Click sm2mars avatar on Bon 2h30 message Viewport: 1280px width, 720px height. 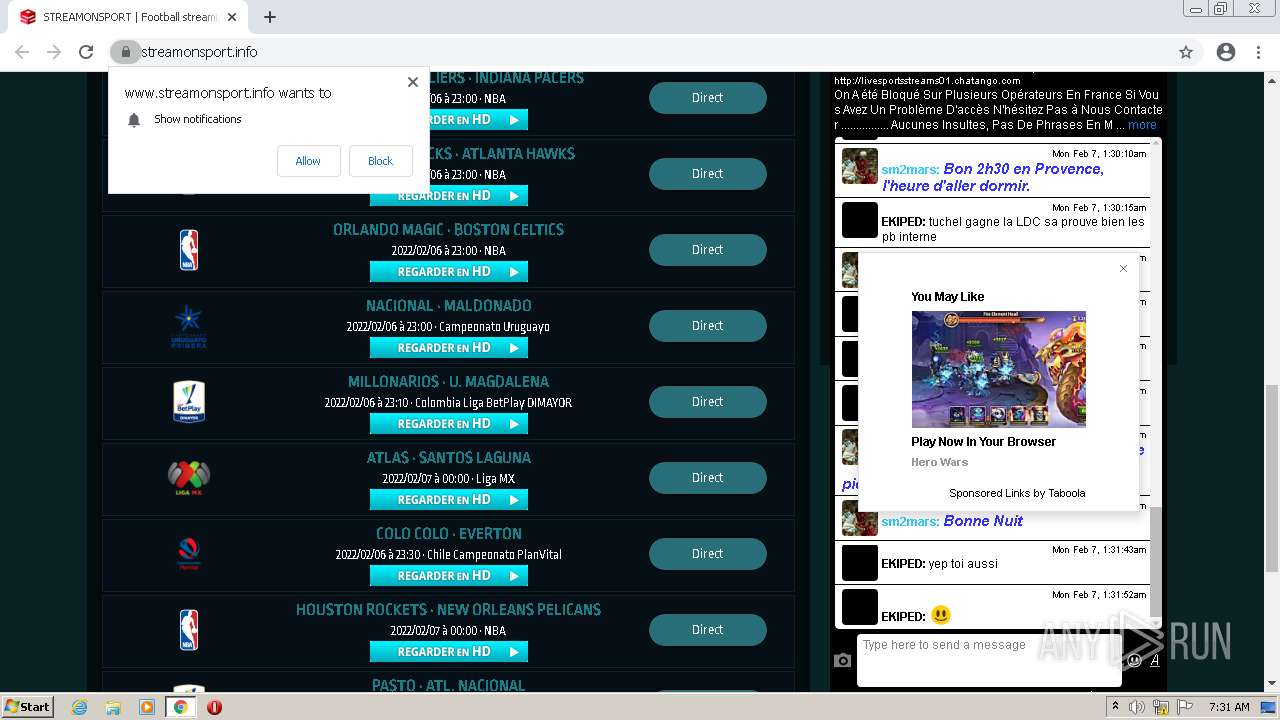859,166
